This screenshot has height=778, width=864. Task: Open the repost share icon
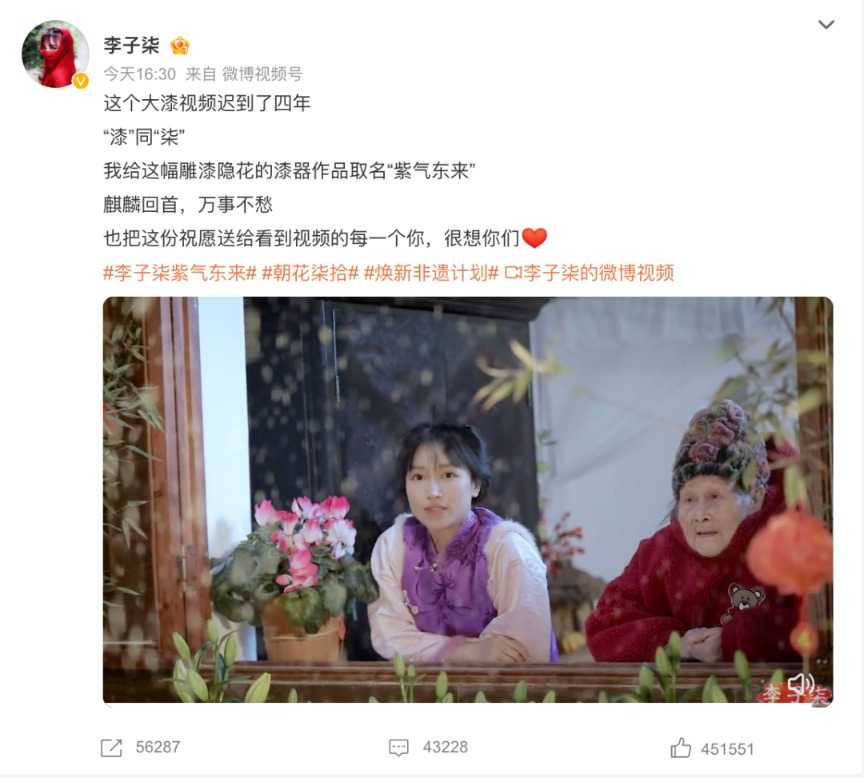pos(111,748)
